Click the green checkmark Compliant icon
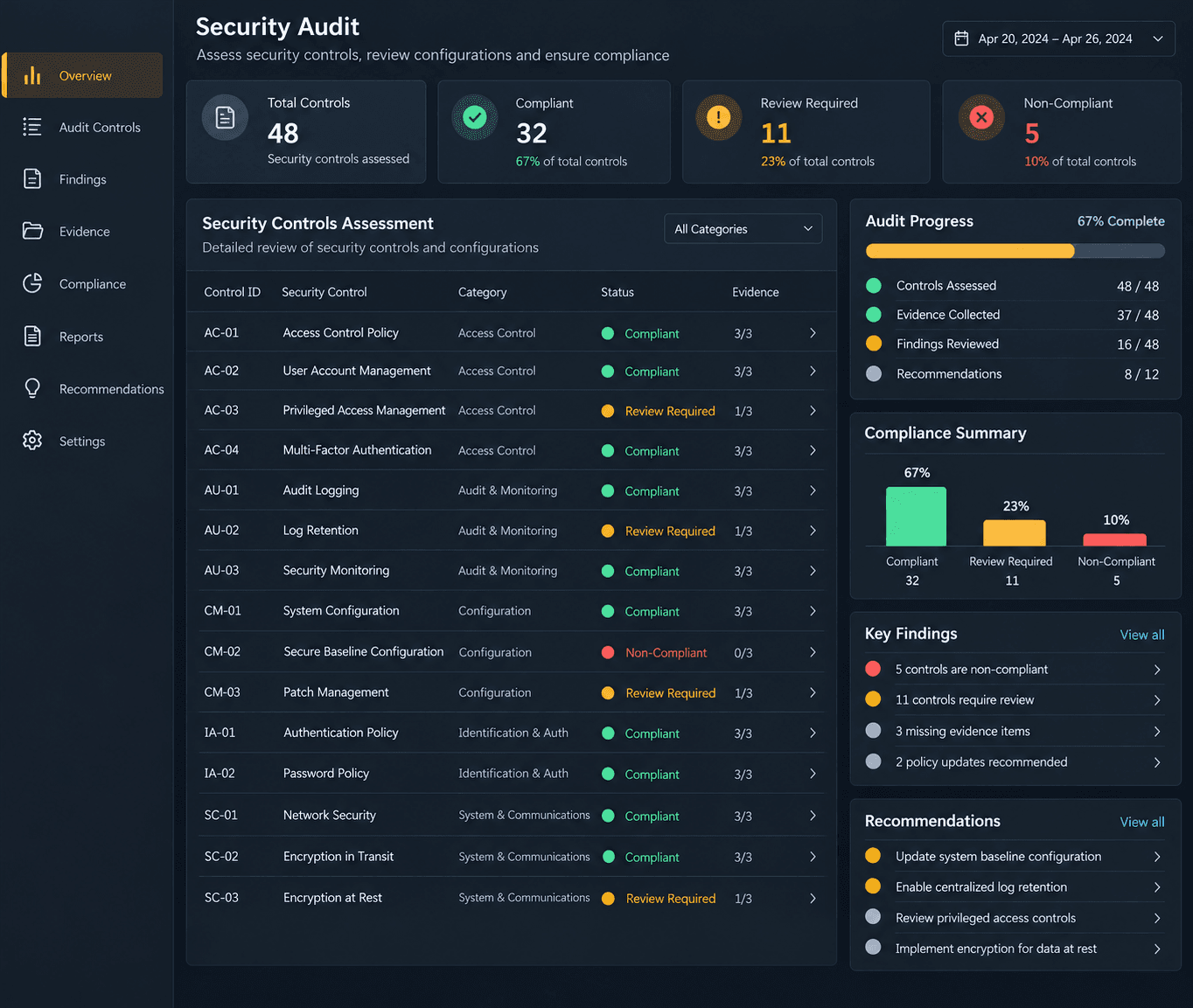Viewport: 1193px width, 1008px height. 475,117
